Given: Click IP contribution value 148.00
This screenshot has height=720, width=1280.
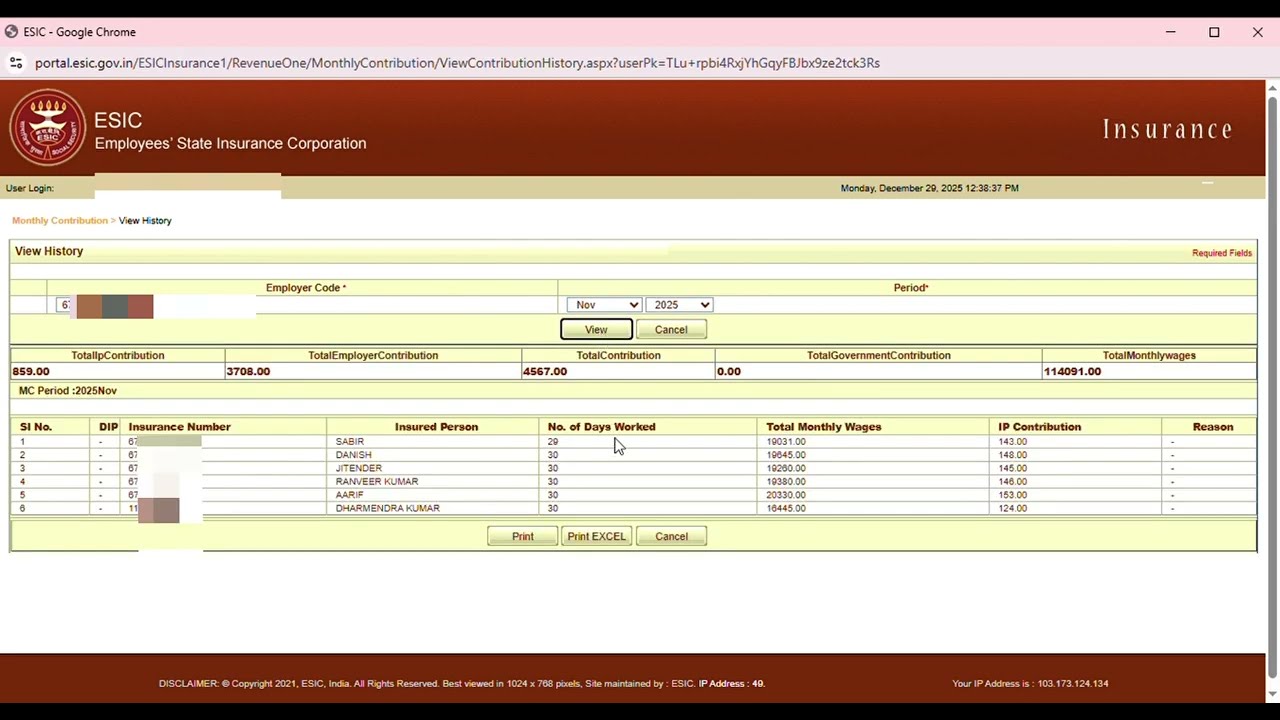Looking at the screenshot, I should point(1013,455).
